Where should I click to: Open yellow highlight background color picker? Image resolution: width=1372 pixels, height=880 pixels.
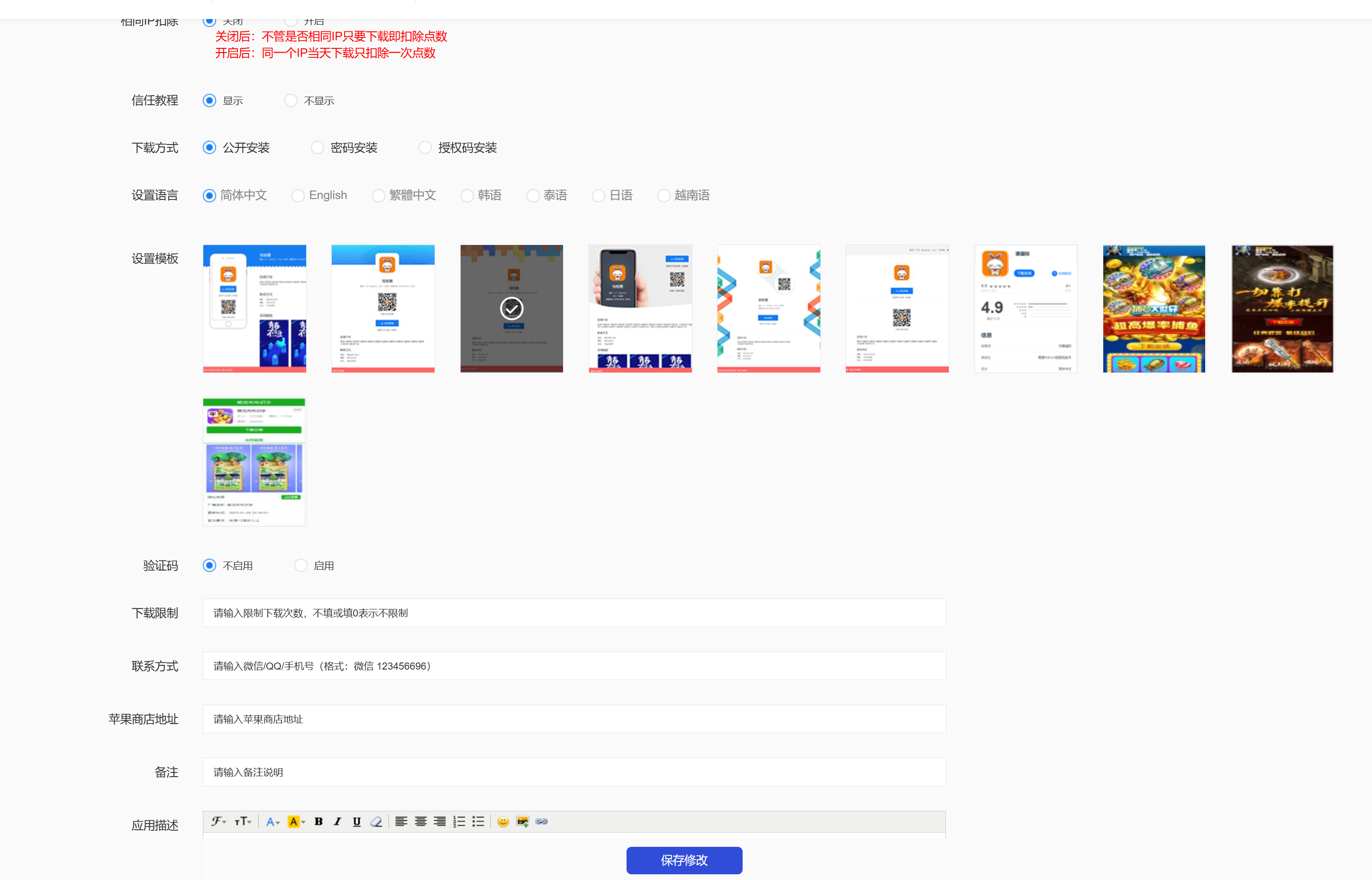[297, 822]
